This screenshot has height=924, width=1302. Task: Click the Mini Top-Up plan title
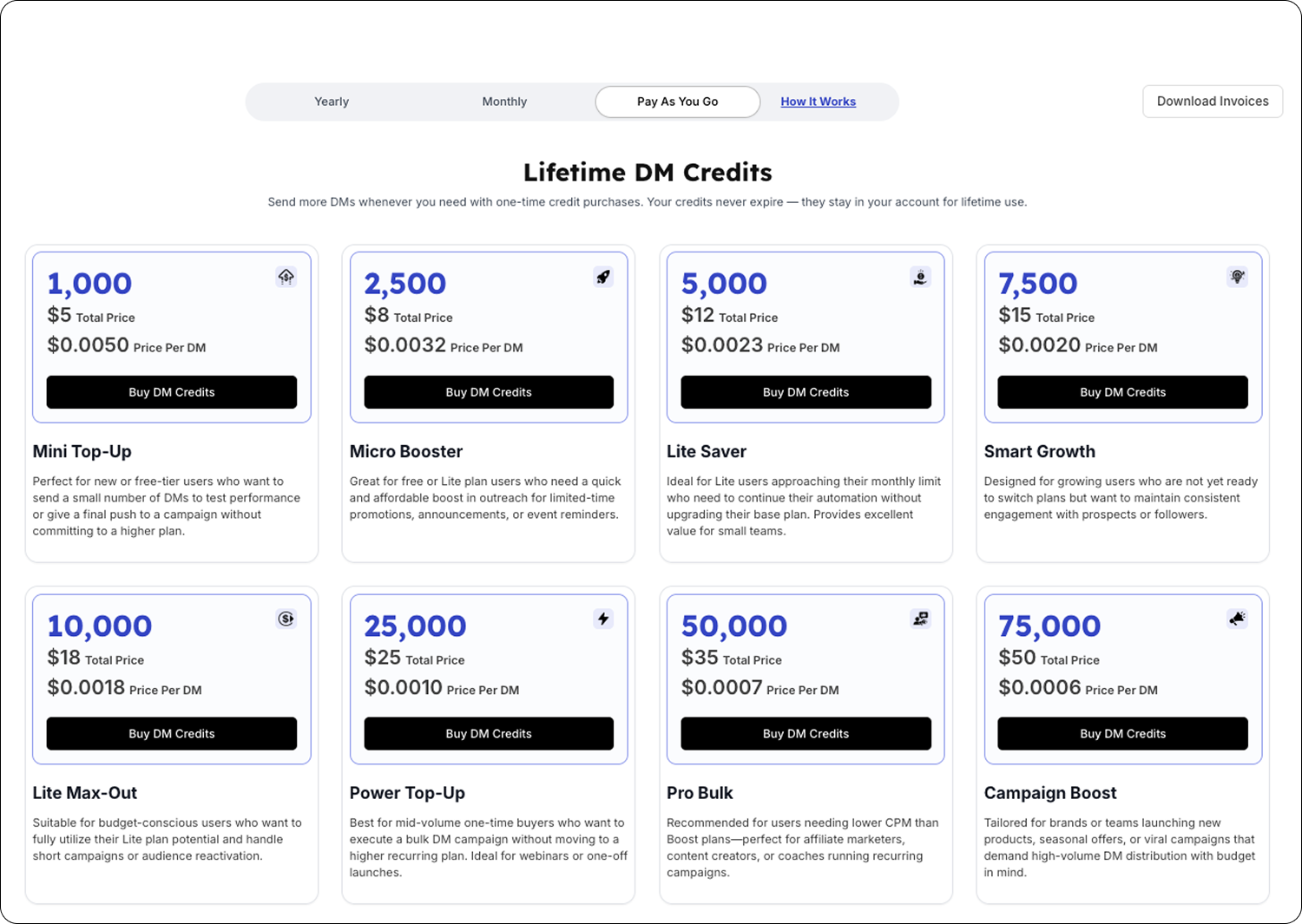click(82, 451)
